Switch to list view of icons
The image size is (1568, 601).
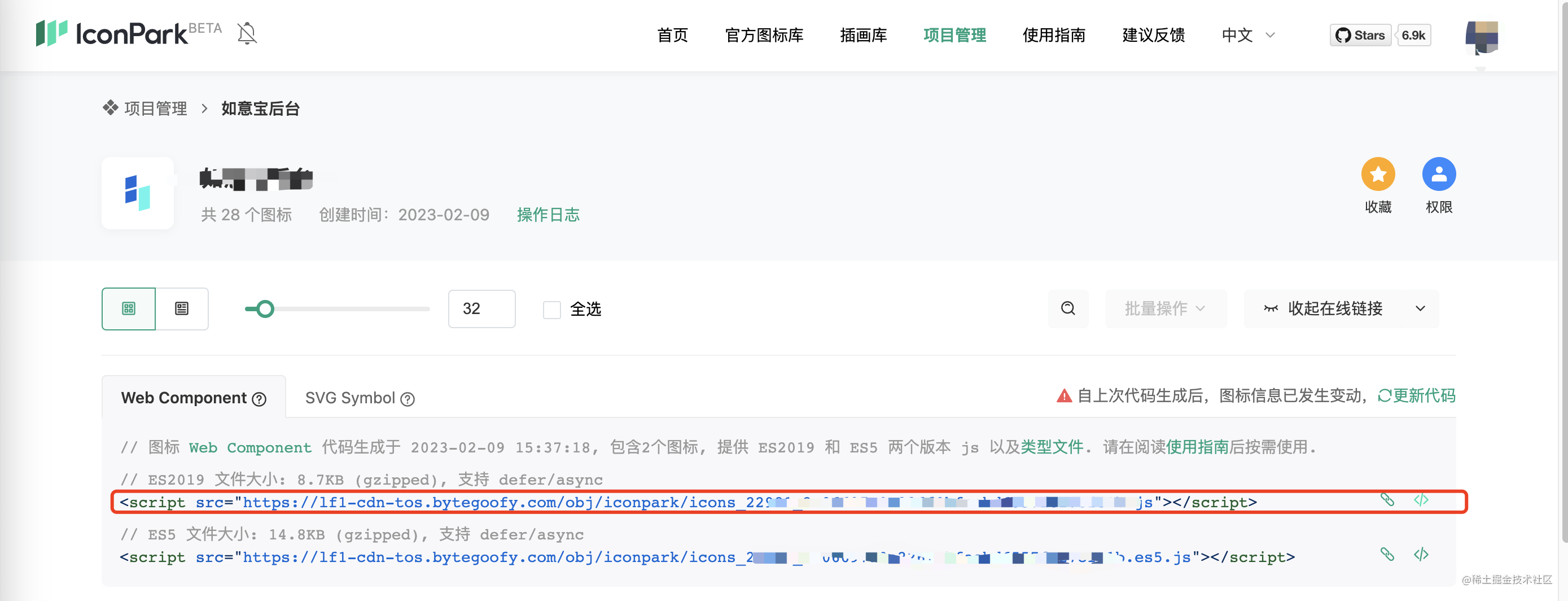[181, 309]
